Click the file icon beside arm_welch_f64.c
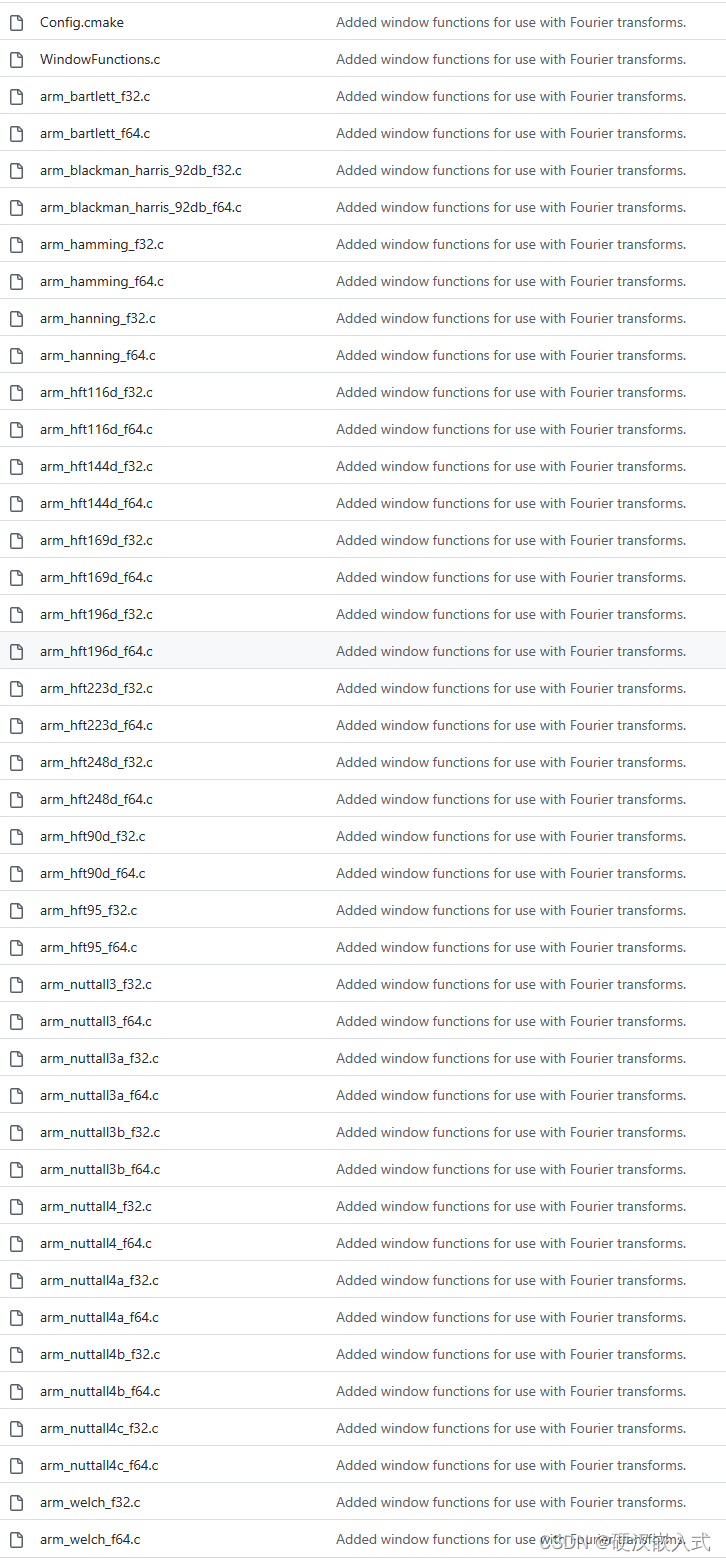 (x=16, y=1539)
